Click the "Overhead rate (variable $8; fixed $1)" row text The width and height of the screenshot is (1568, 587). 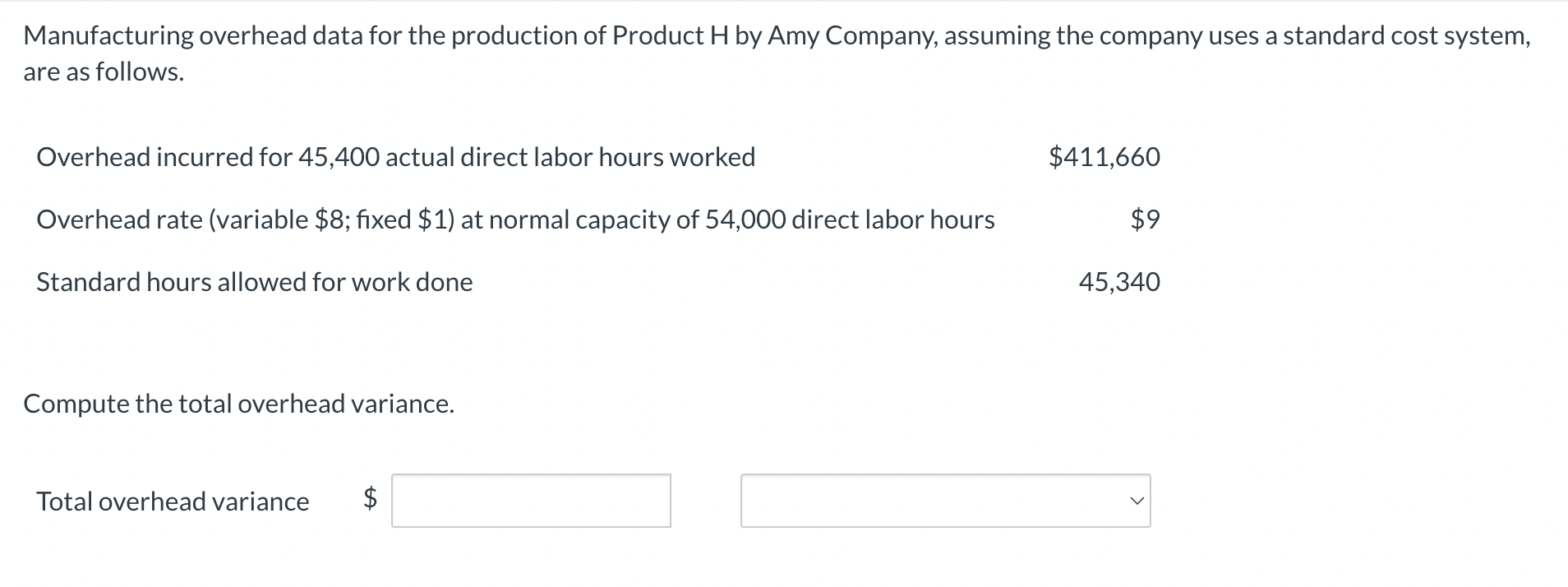pyautogui.click(x=247, y=220)
